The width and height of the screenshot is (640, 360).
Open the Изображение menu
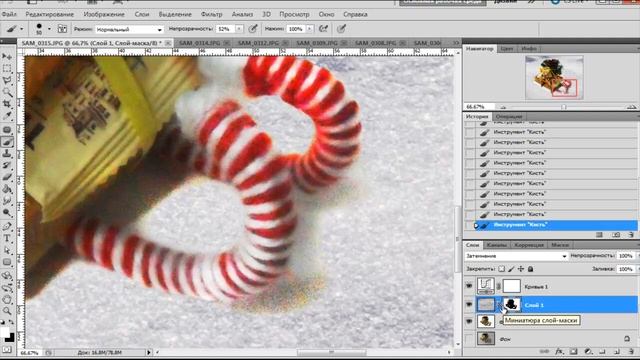pos(104,14)
